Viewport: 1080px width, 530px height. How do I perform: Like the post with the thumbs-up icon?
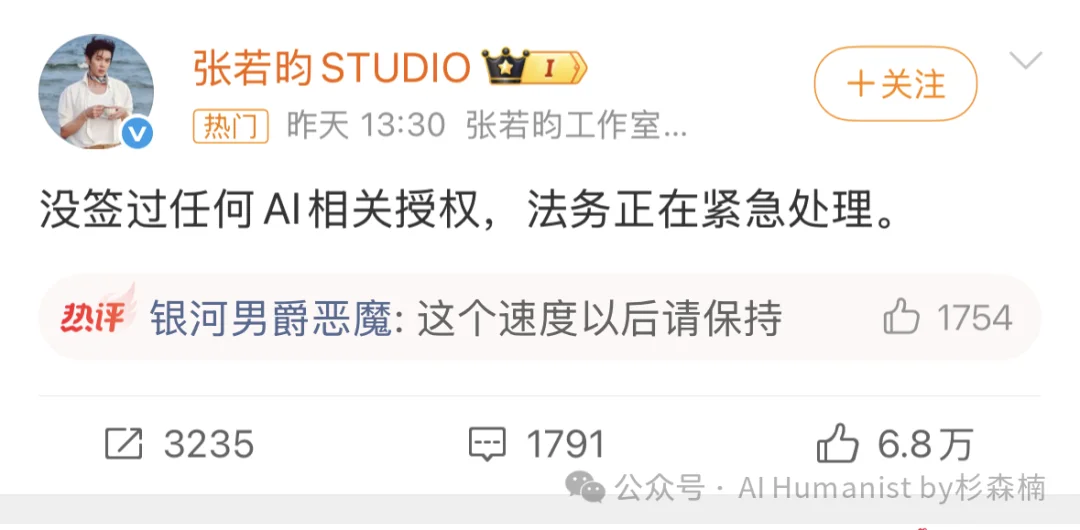pyautogui.click(x=838, y=443)
